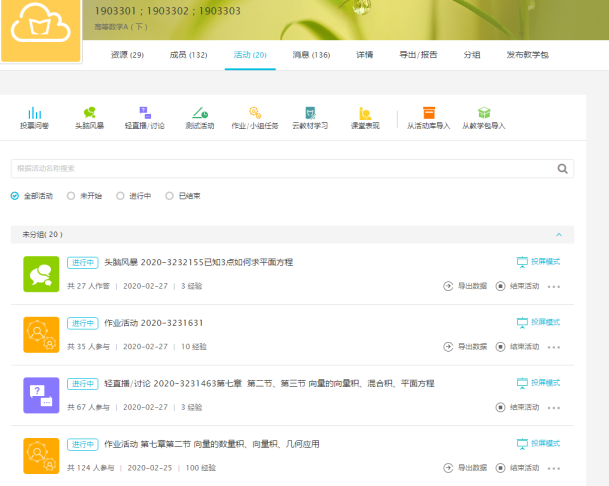Image resolution: width=609 pixels, height=486 pixels.
Task: Switch to the 成员 (132) tab
Action: pos(189,55)
